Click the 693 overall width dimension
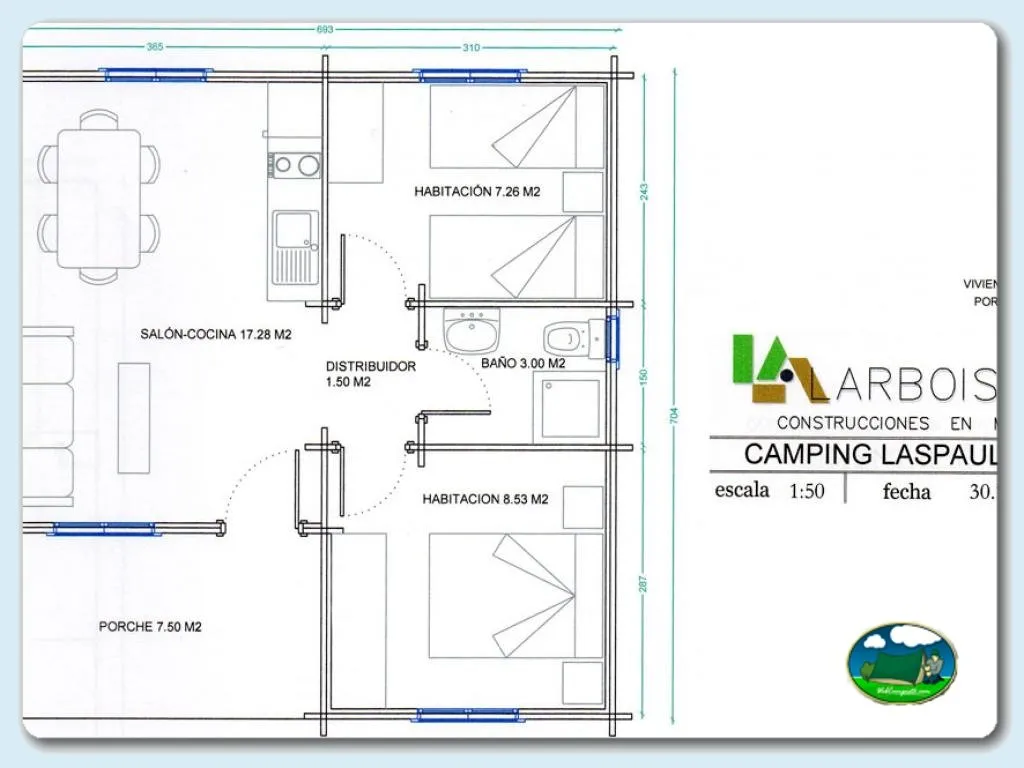 click(325, 29)
